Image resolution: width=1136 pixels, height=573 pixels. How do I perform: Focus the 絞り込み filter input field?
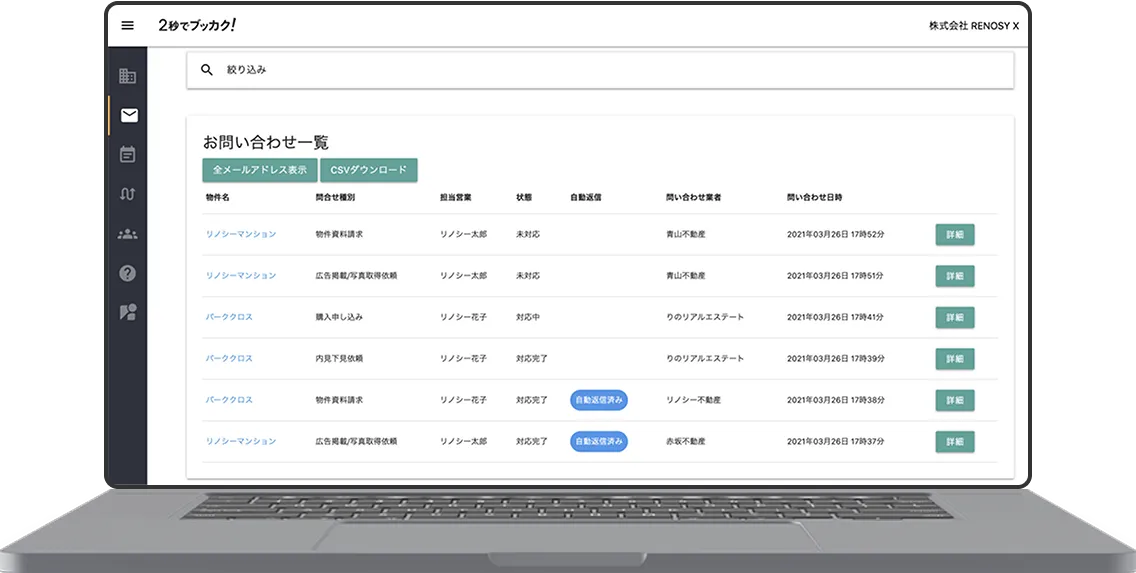click(x=600, y=70)
